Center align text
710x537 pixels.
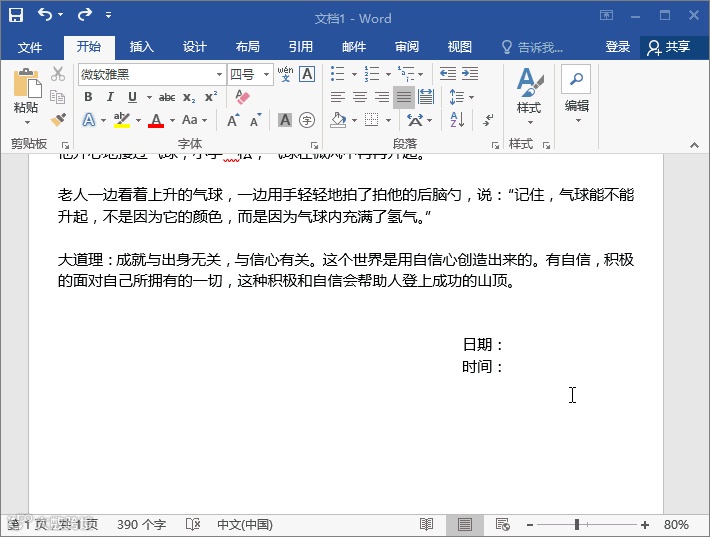360,97
